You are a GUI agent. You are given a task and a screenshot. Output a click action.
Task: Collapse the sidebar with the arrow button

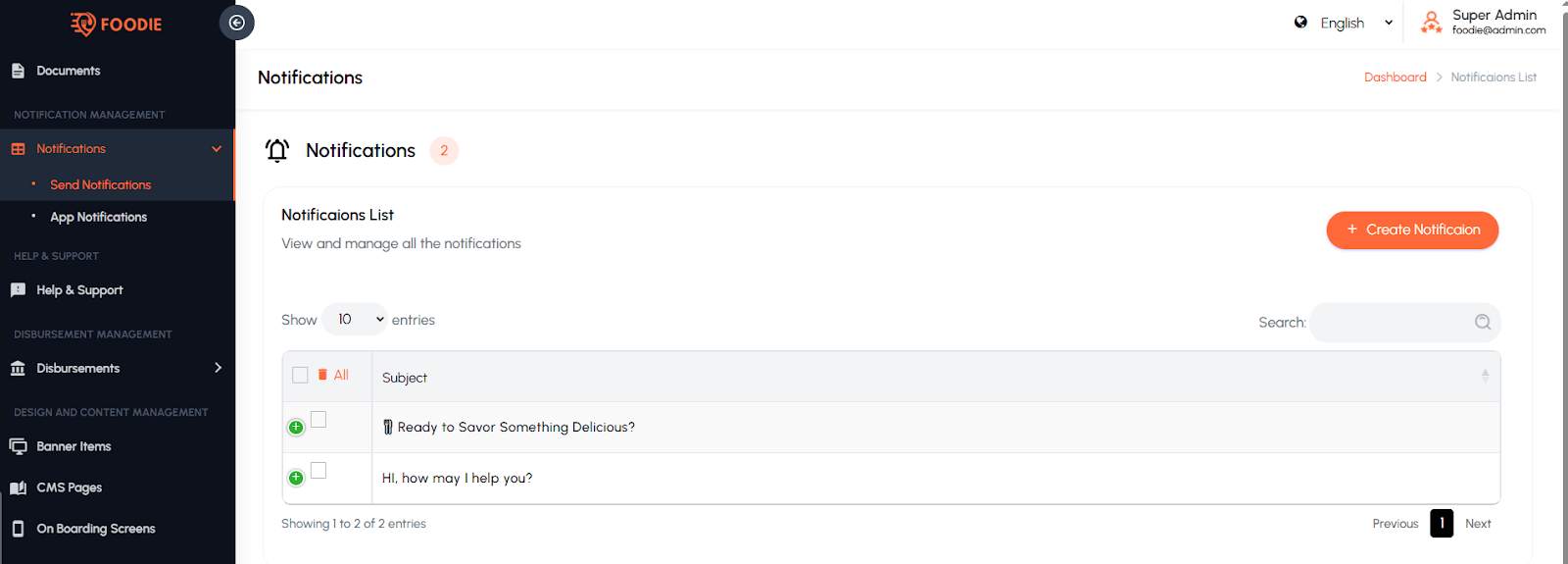[x=237, y=23]
